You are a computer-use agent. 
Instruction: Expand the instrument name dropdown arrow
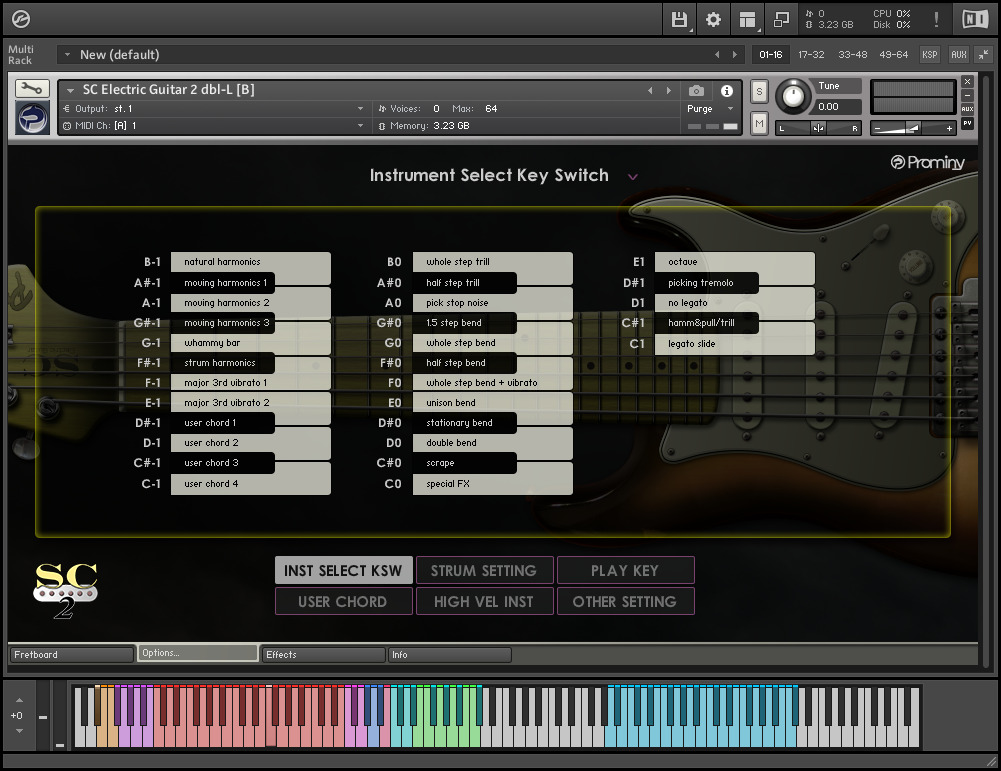click(70, 91)
